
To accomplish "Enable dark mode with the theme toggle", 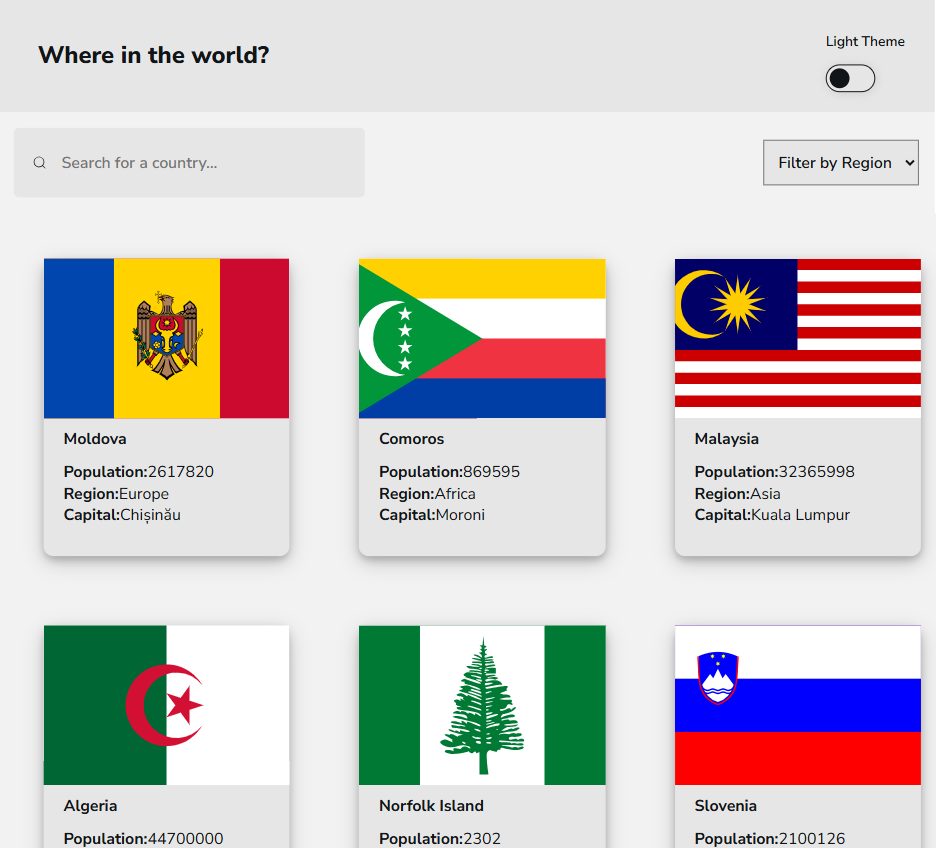I will 849,78.
